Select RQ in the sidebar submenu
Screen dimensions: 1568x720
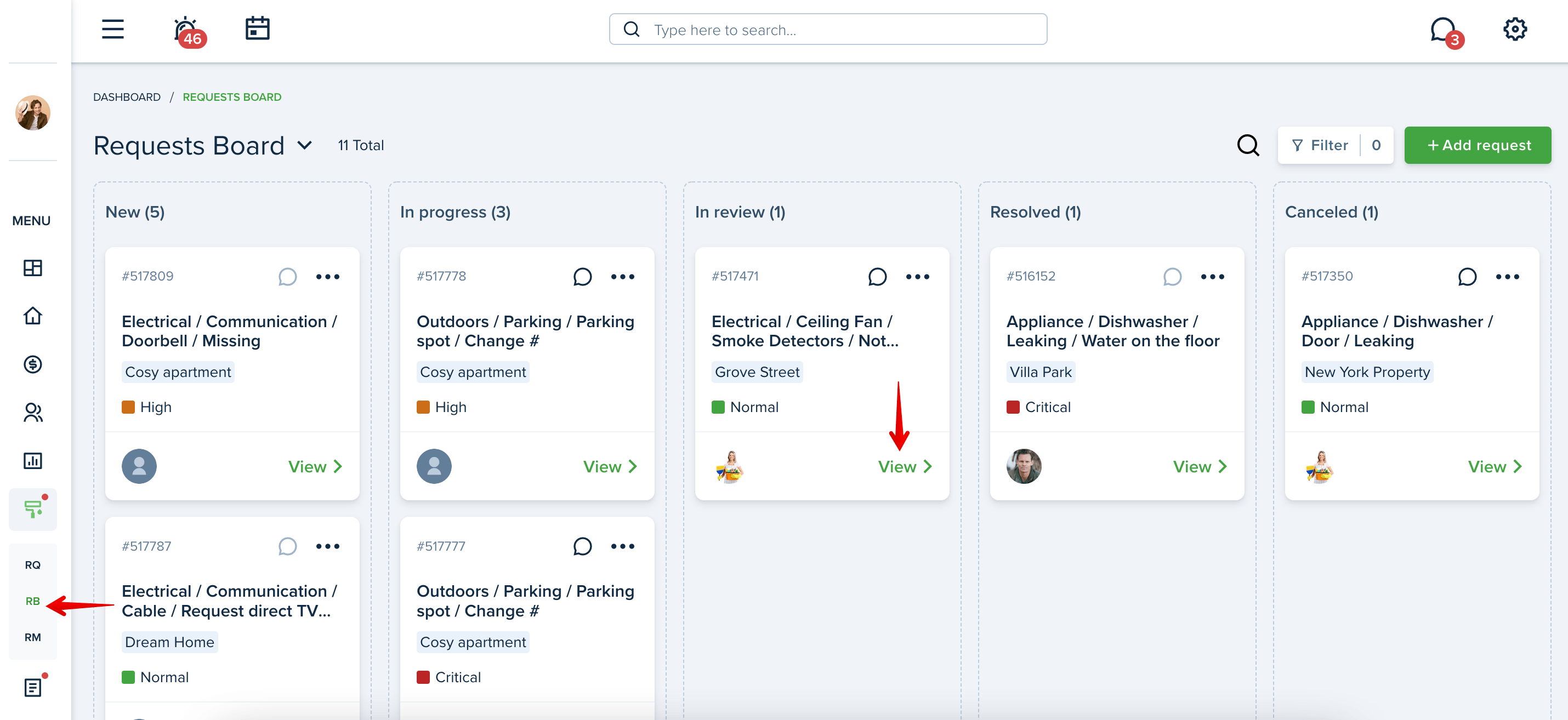coord(33,565)
